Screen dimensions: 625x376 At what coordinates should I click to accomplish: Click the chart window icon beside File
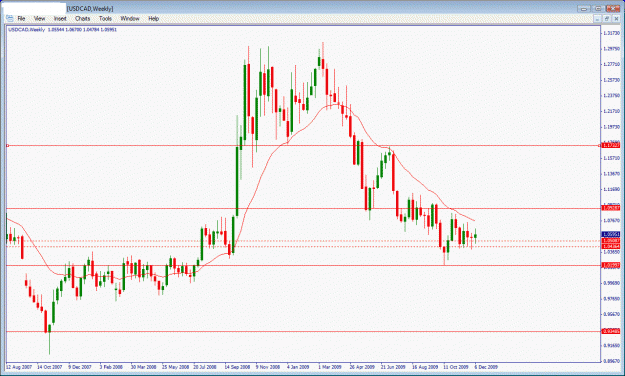9,18
